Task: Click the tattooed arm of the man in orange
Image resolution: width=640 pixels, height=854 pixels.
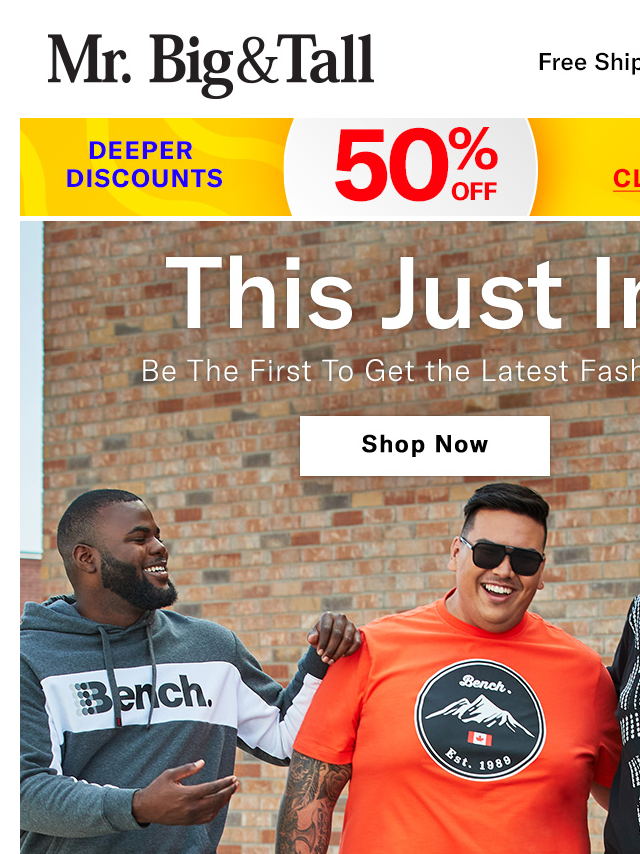Action: pyautogui.click(x=313, y=801)
